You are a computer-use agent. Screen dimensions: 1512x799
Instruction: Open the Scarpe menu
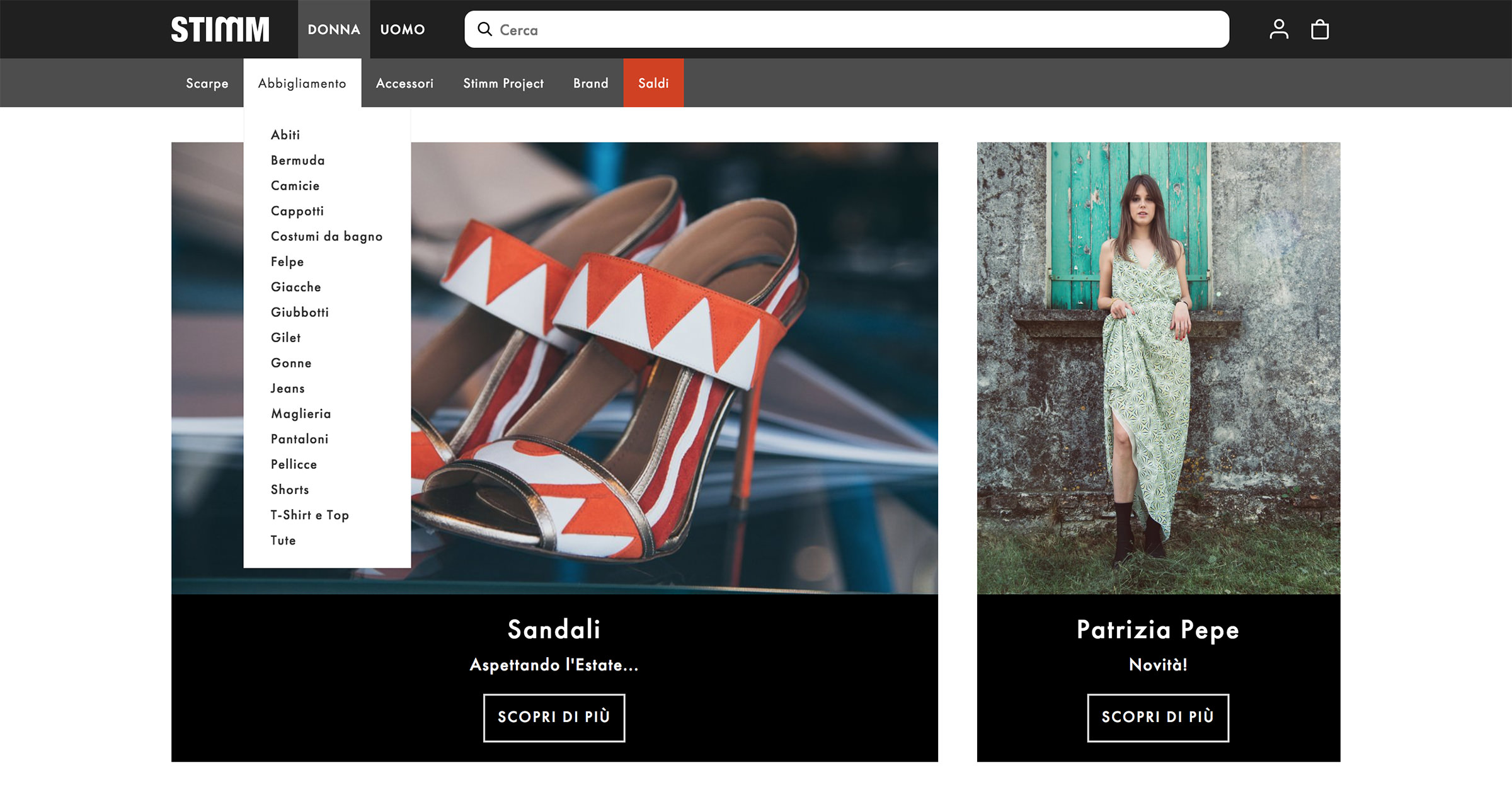[207, 83]
